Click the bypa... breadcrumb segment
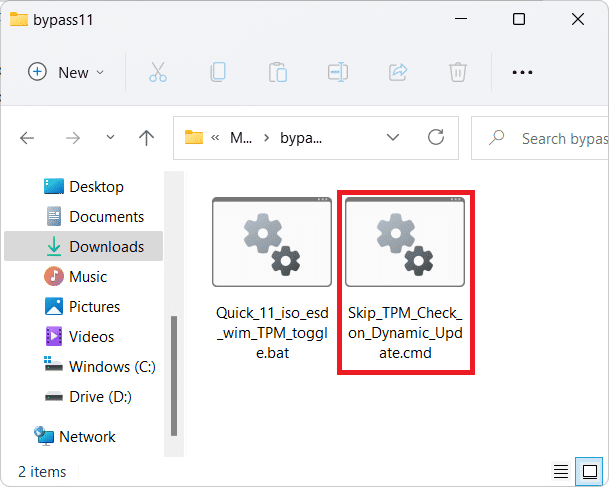The image size is (609, 487). [301, 138]
